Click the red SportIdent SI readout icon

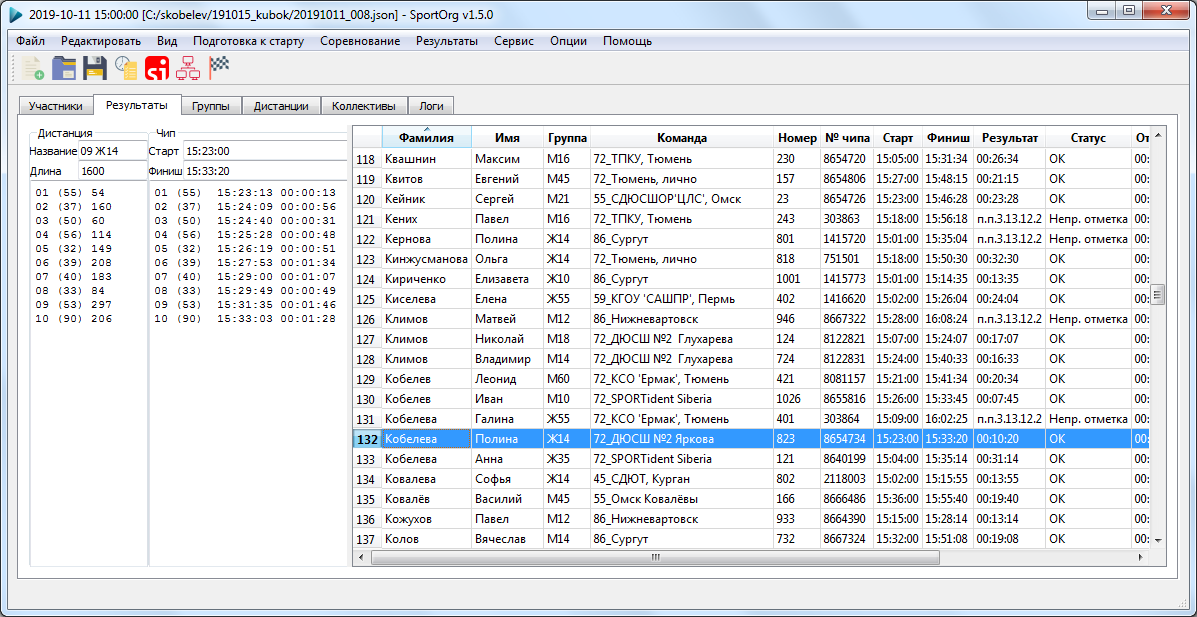click(156, 69)
